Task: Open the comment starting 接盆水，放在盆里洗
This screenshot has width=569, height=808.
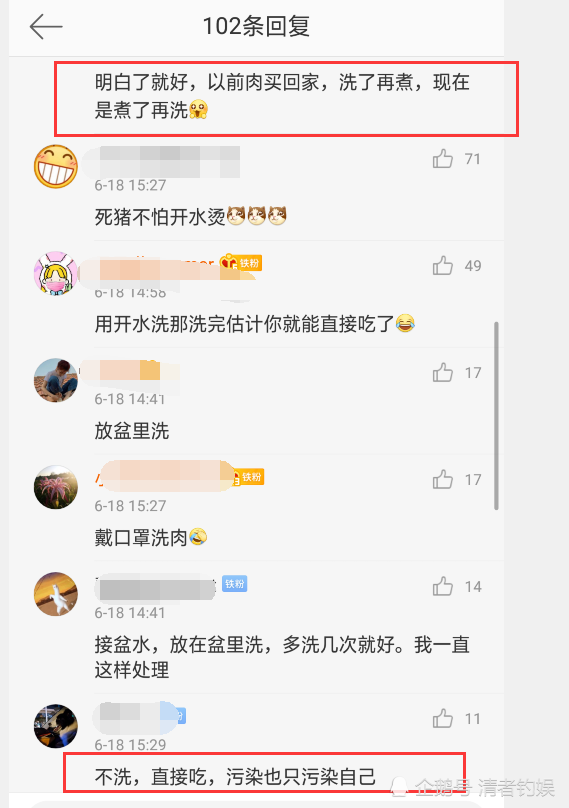Action: point(282,657)
